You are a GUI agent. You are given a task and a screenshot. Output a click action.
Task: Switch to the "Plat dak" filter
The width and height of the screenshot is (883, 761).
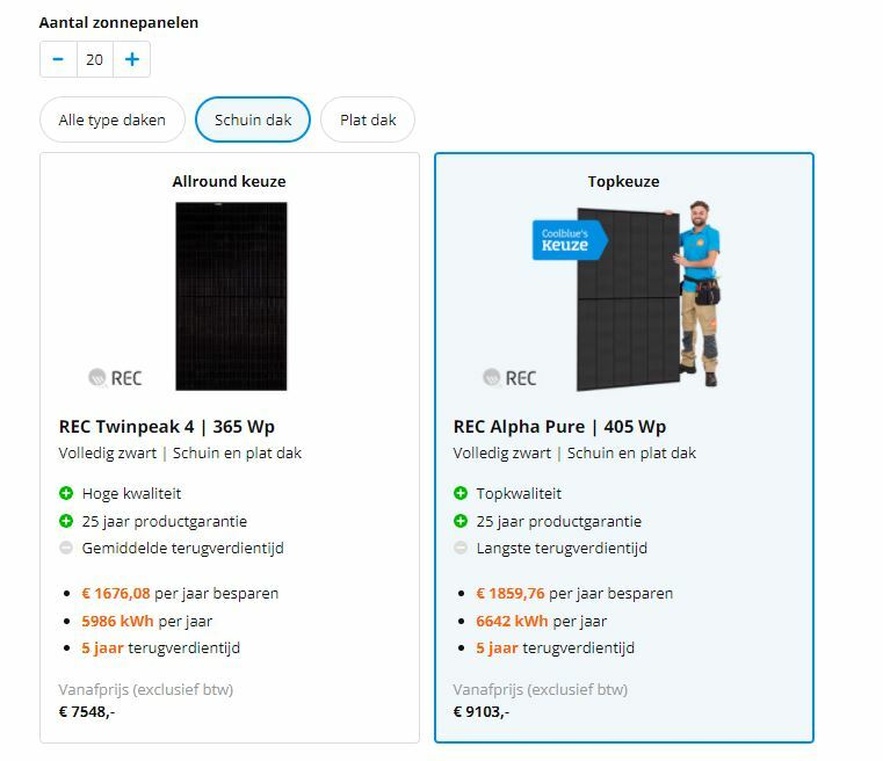coord(368,119)
